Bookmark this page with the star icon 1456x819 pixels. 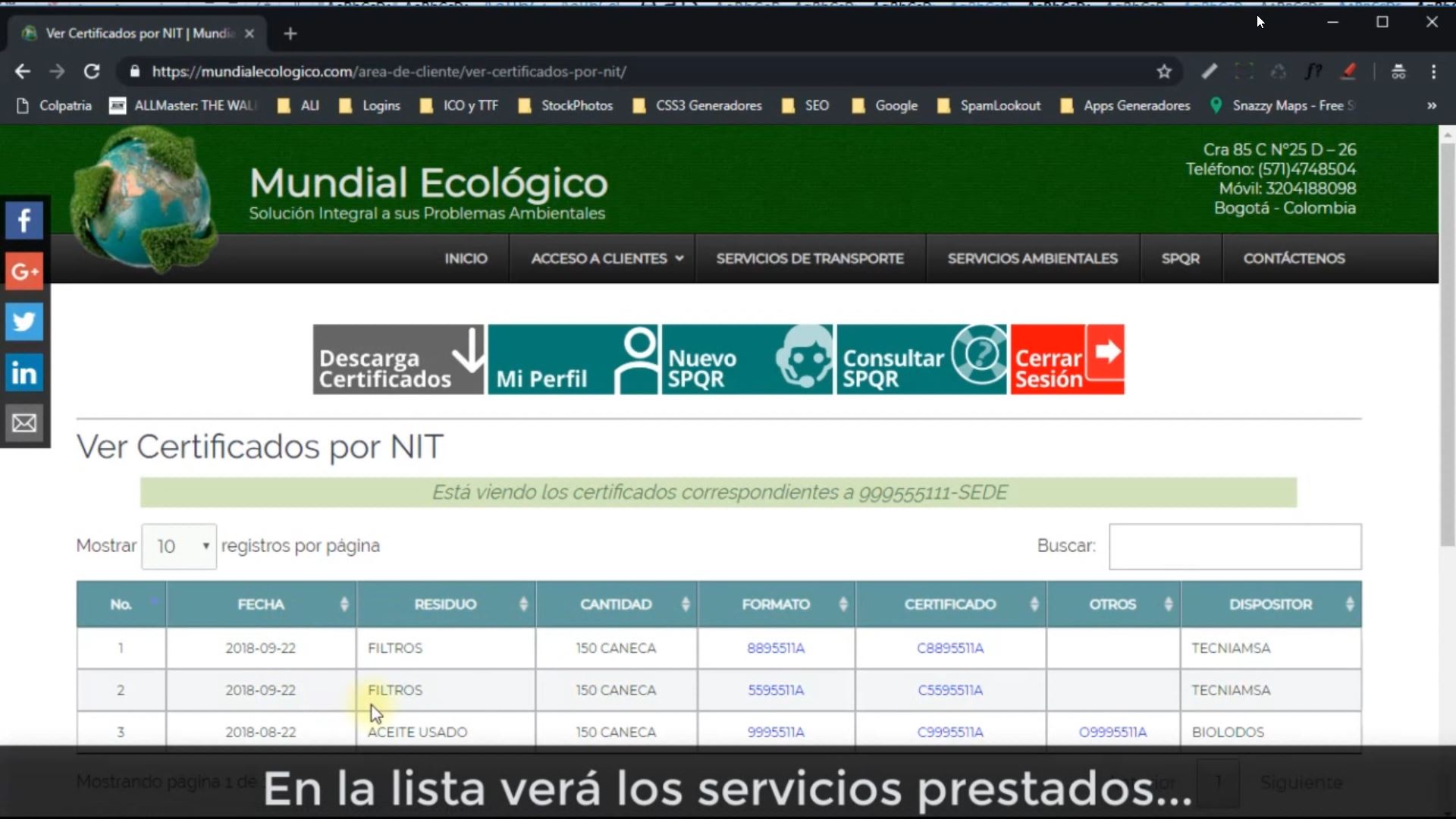(x=1164, y=71)
